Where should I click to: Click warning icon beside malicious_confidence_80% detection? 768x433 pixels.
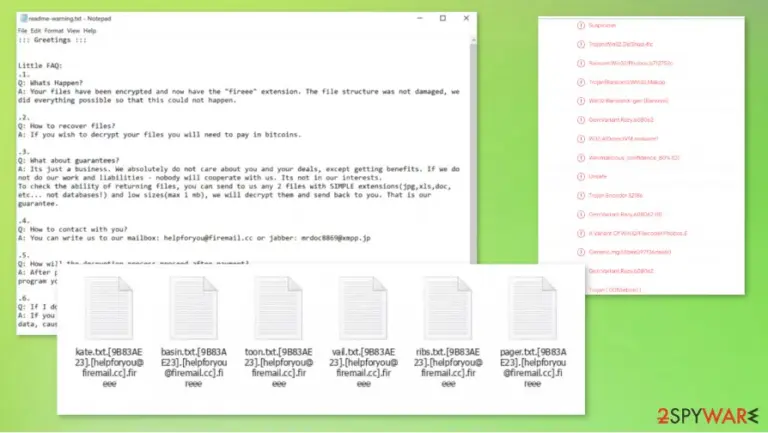click(581, 158)
